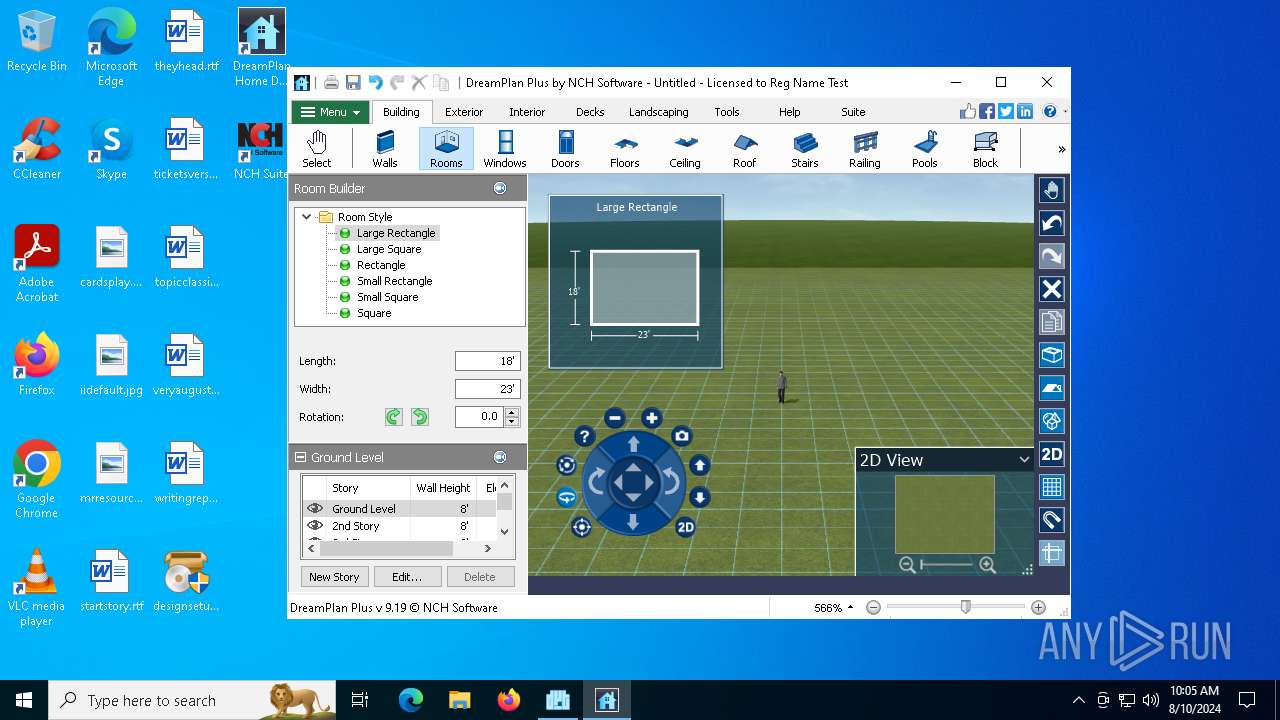Select Small Rectangle room style
This screenshot has width=1280, height=720.
click(394, 281)
